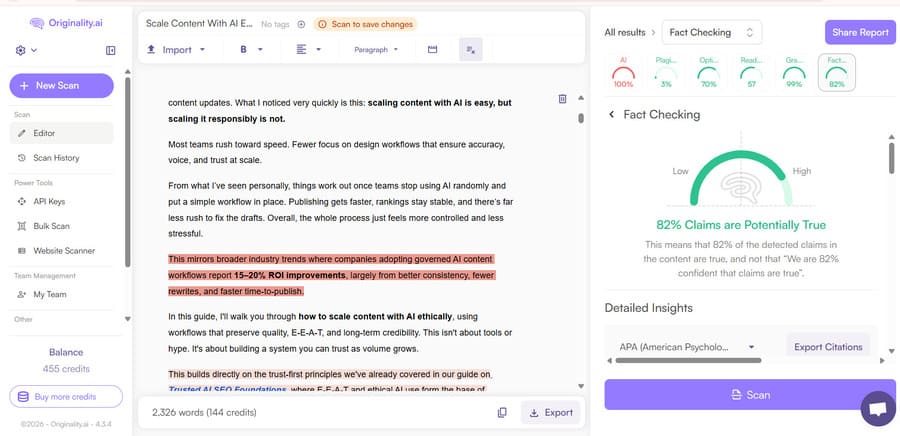Open APA citation style dropdown
The image size is (900, 436).
(x=687, y=347)
